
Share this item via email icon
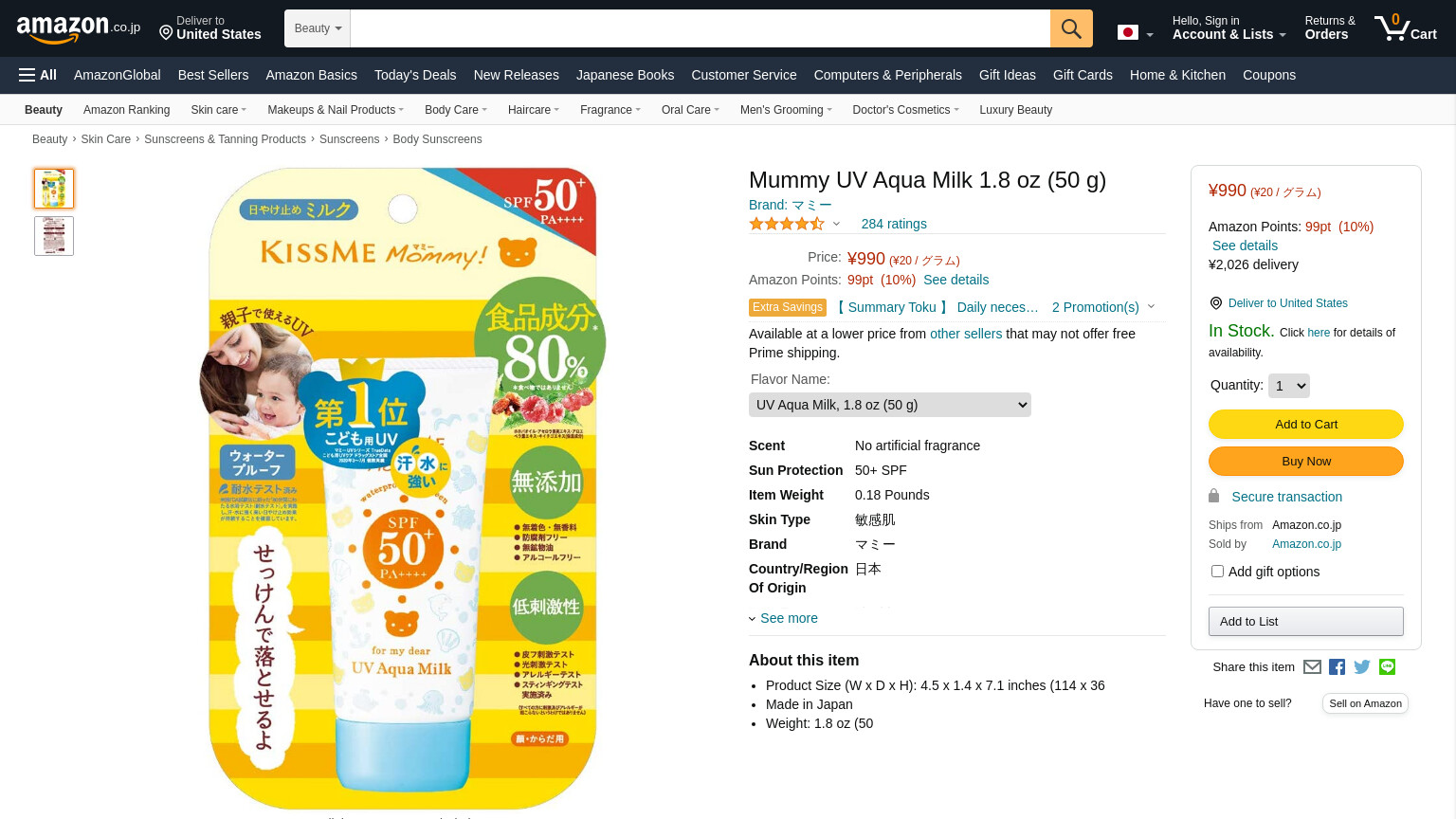pyautogui.click(x=1312, y=666)
